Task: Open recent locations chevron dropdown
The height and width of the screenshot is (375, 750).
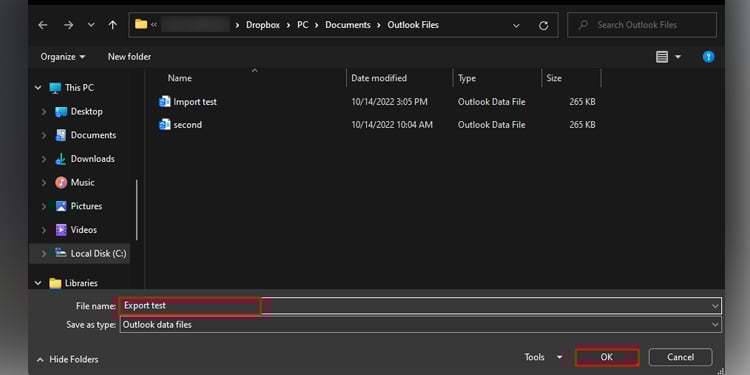Action: (91, 25)
